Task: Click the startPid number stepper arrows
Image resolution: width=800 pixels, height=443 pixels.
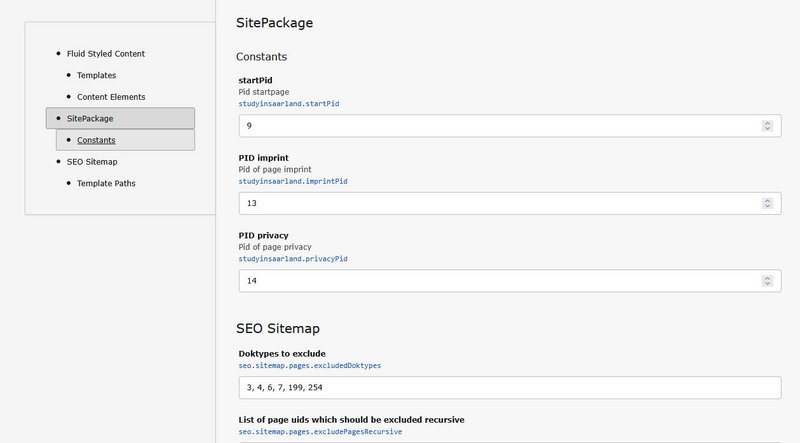Action: pos(767,126)
